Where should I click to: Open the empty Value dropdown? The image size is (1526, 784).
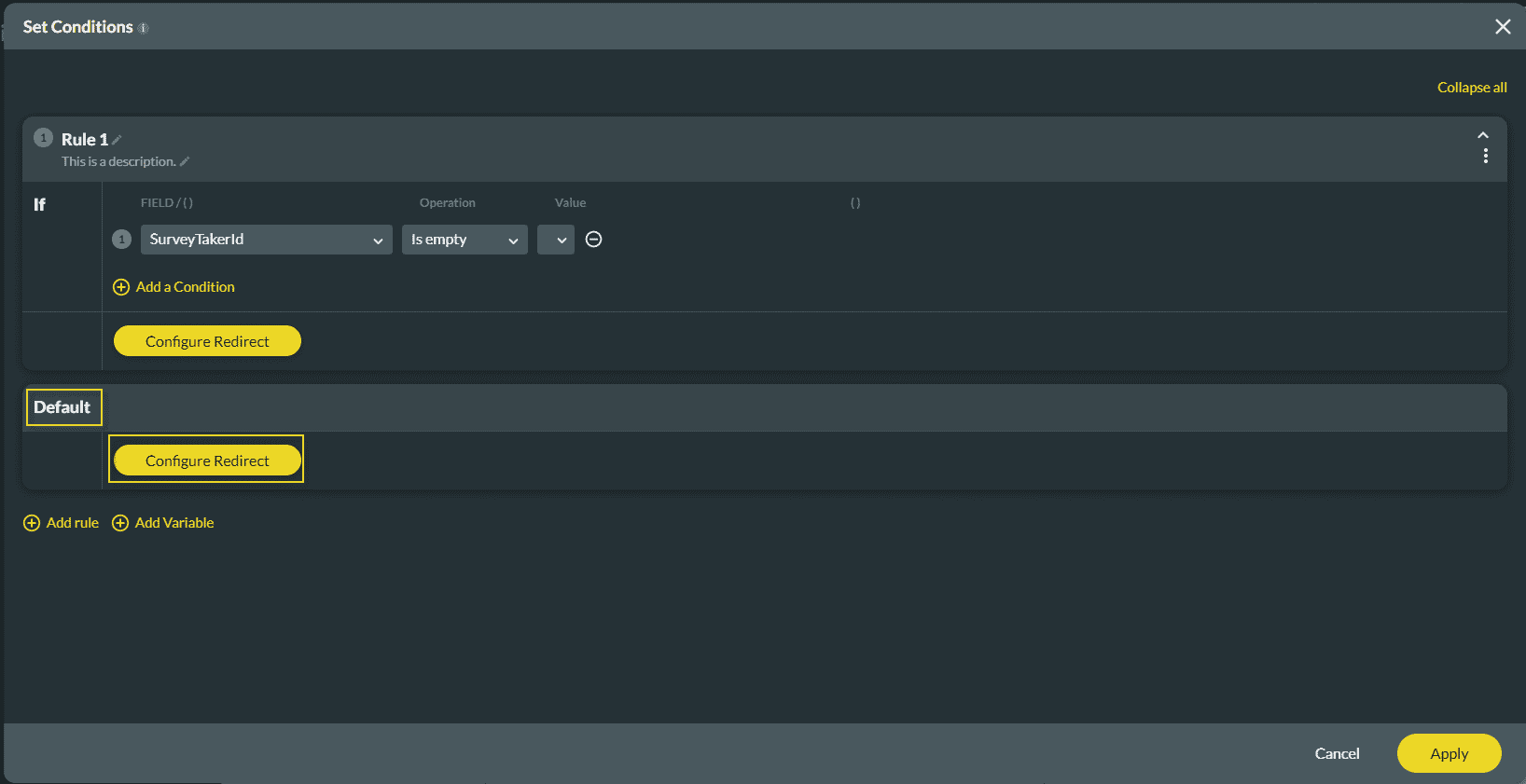(x=556, y=240)
